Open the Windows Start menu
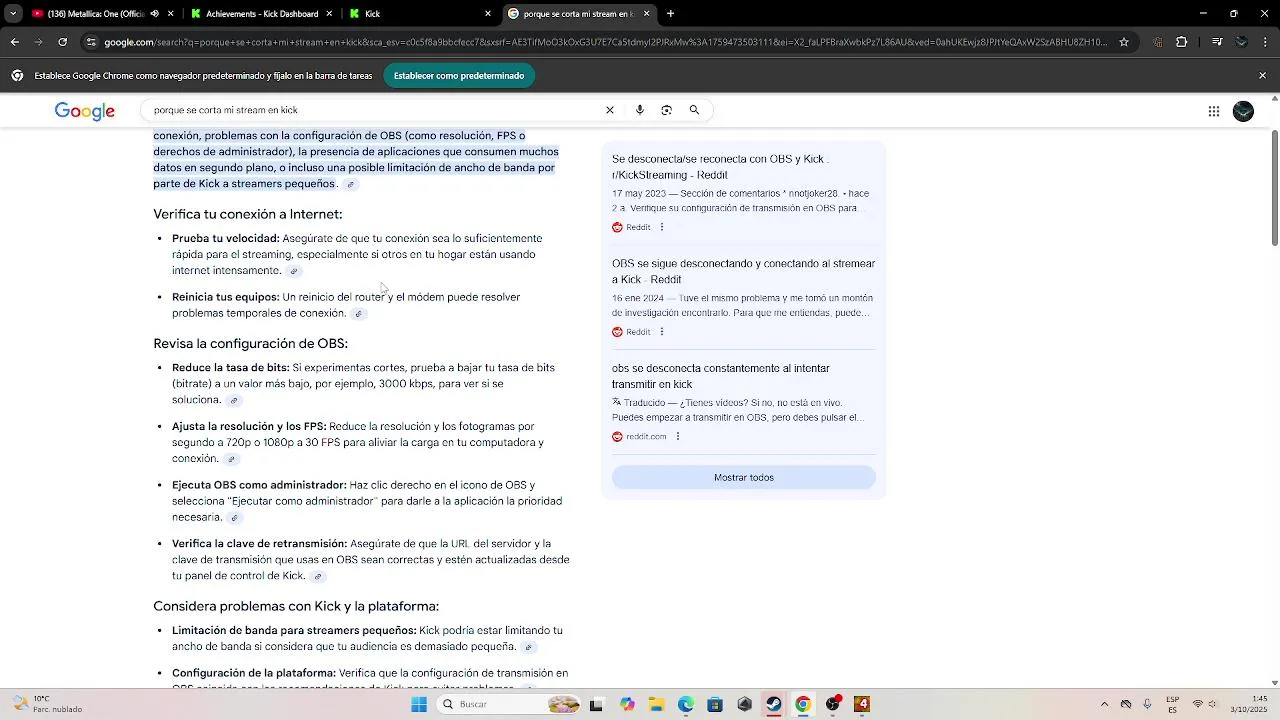Viewport: 1280px width, 720px height. point(419,704)
